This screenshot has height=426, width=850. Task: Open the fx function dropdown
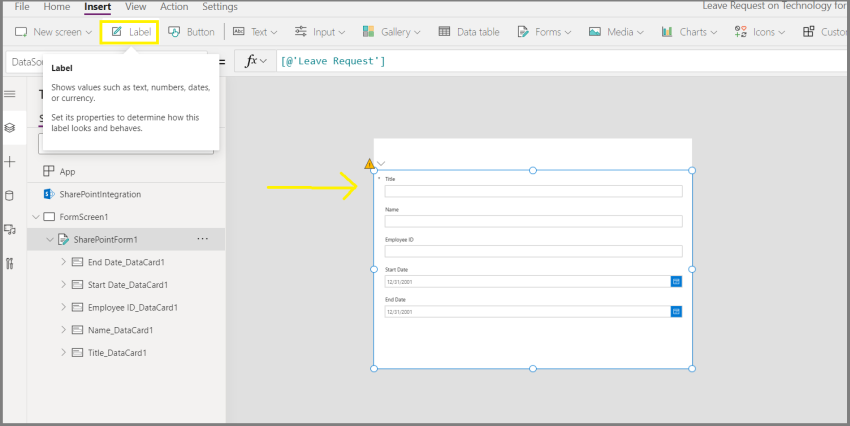(256, 61)
